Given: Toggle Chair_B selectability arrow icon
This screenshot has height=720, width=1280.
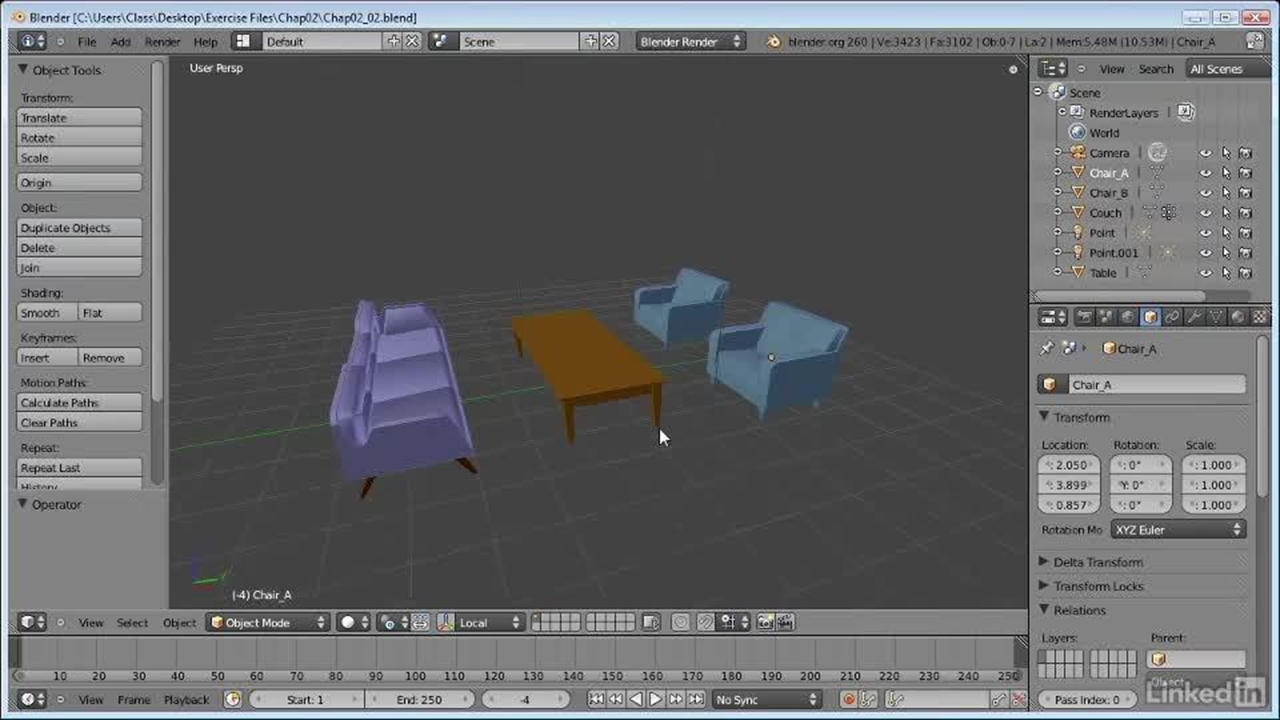Looking at the screenshot, I should tap(1226, 193).
